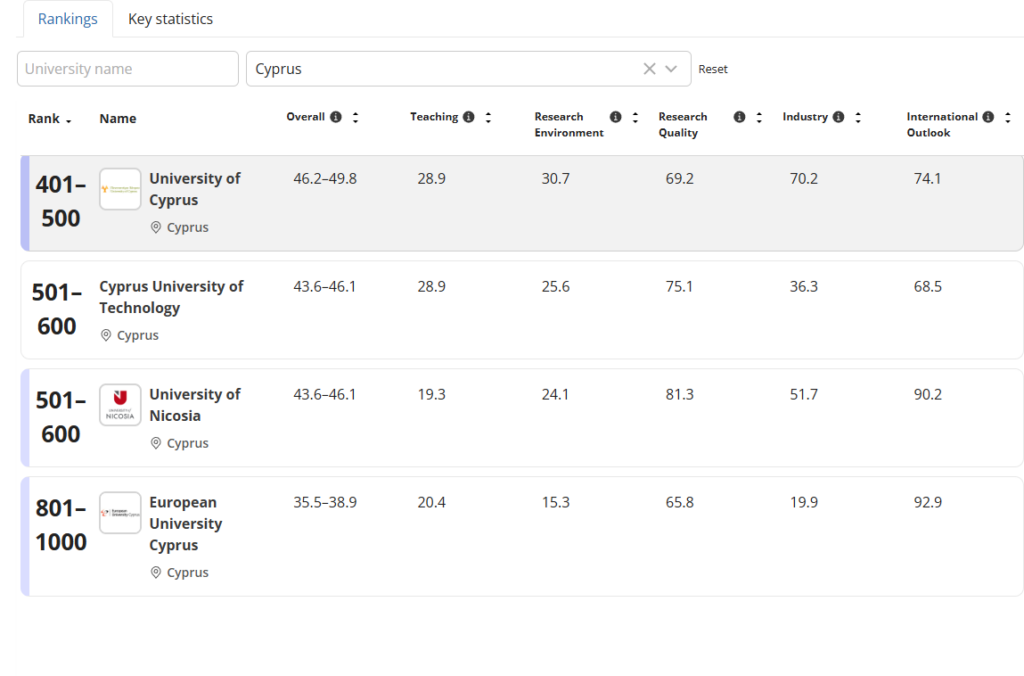
Task: Sort by Rank column arrow
Action: 68,120
